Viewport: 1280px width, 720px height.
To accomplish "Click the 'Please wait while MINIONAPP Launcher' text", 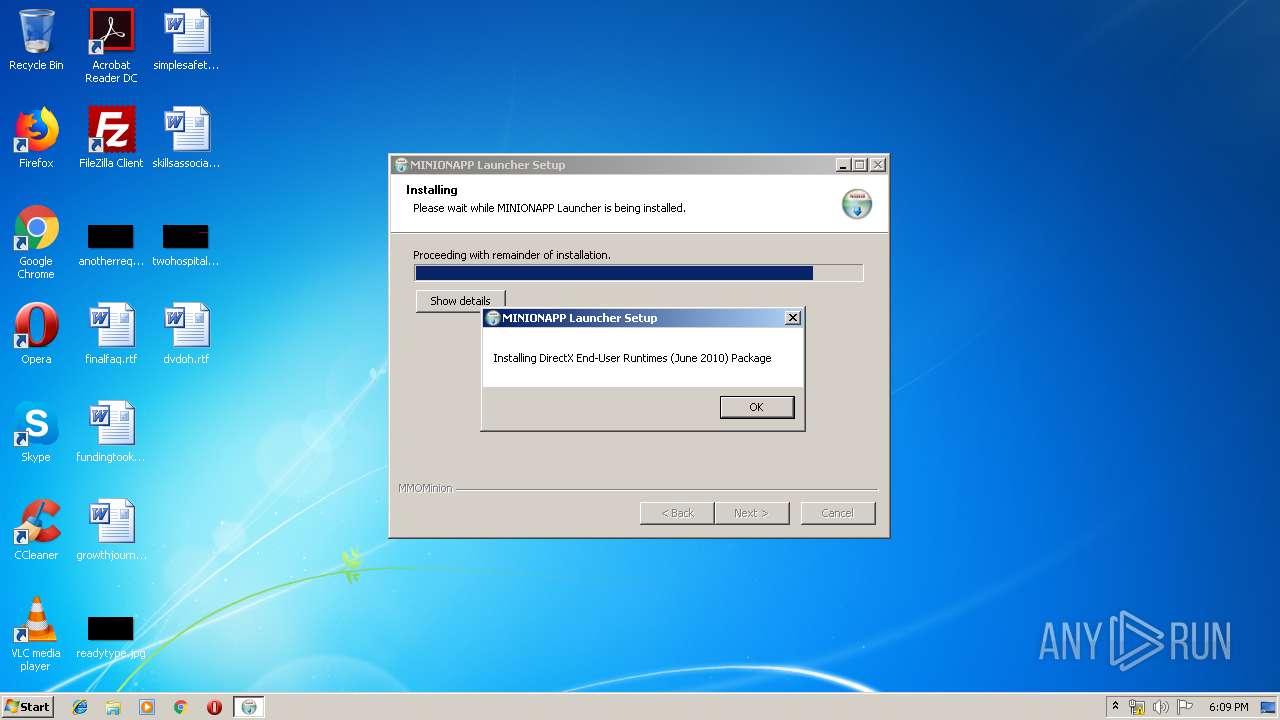I will pos(549,208).
